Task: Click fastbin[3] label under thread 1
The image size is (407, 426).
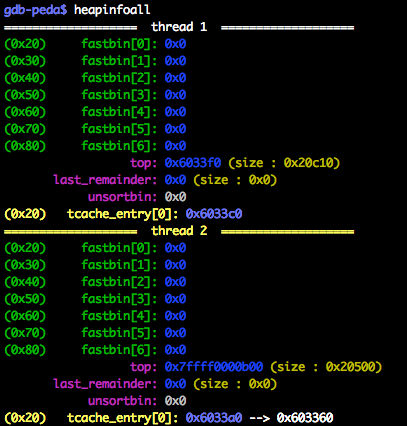Action: point(119,95)
